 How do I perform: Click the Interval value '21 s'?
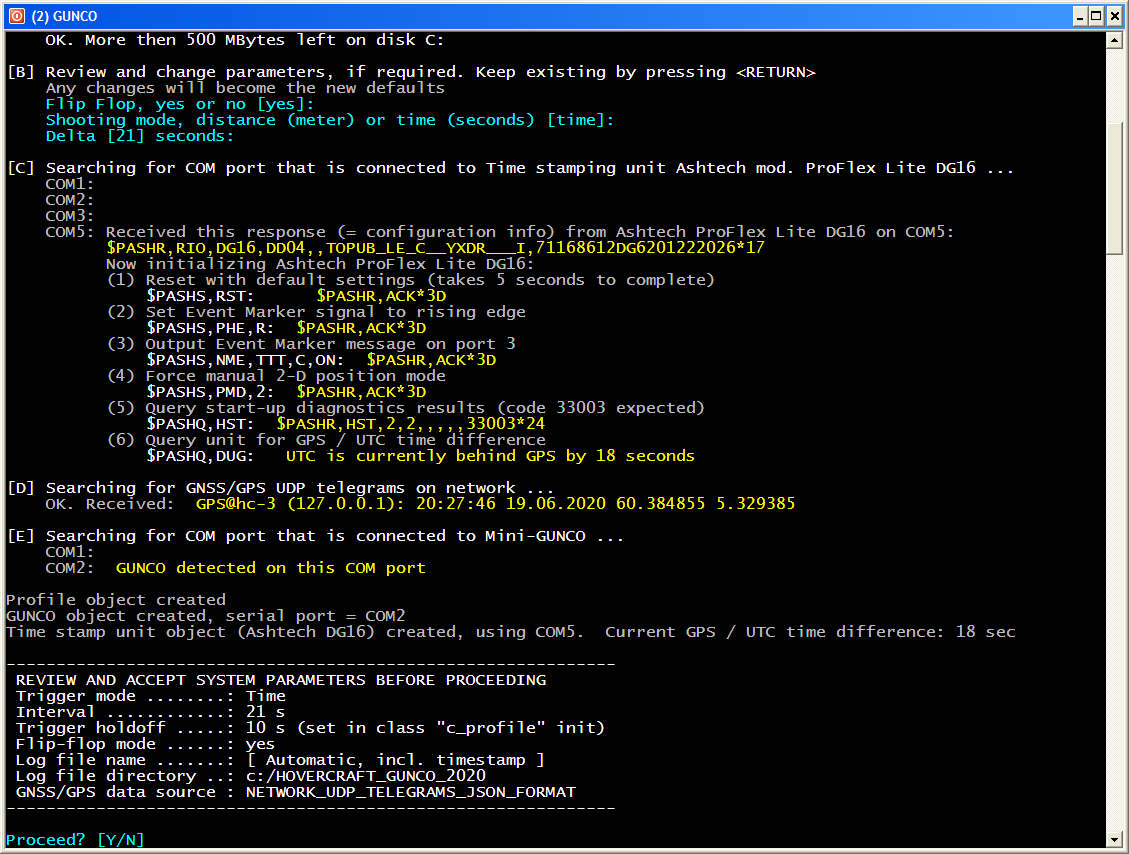[266, 712]
